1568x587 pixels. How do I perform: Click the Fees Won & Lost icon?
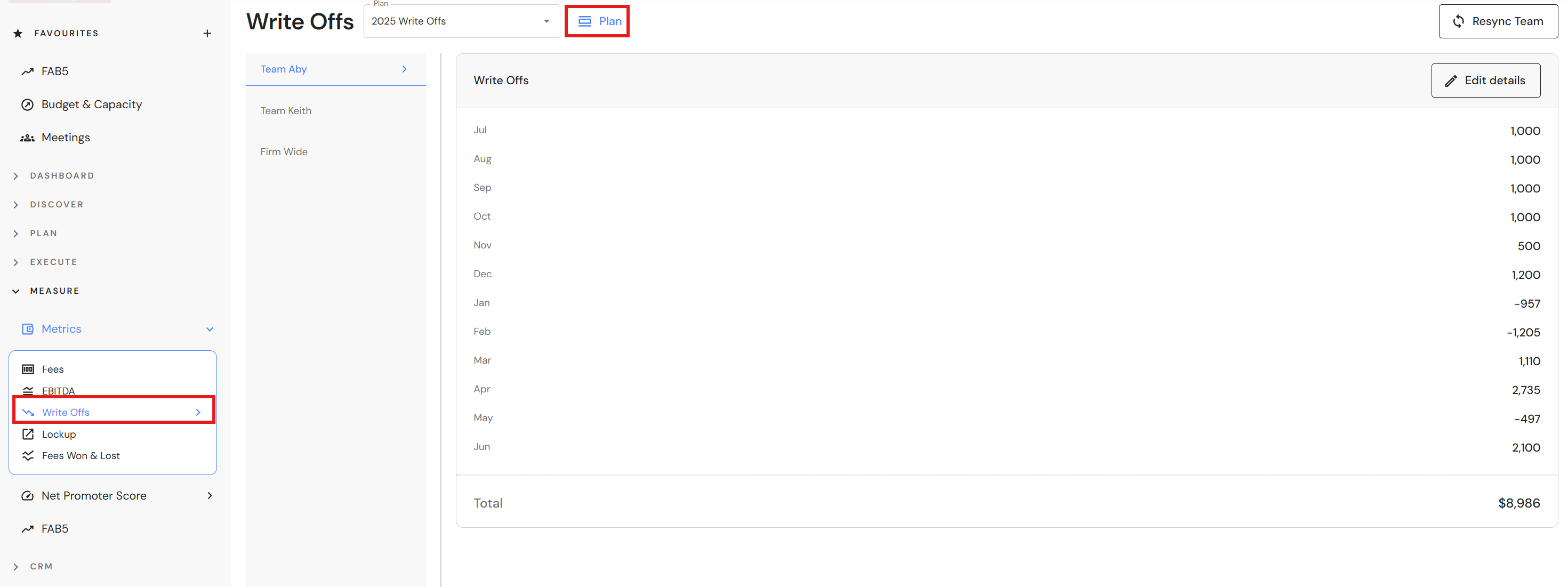[x=28, y=455]
